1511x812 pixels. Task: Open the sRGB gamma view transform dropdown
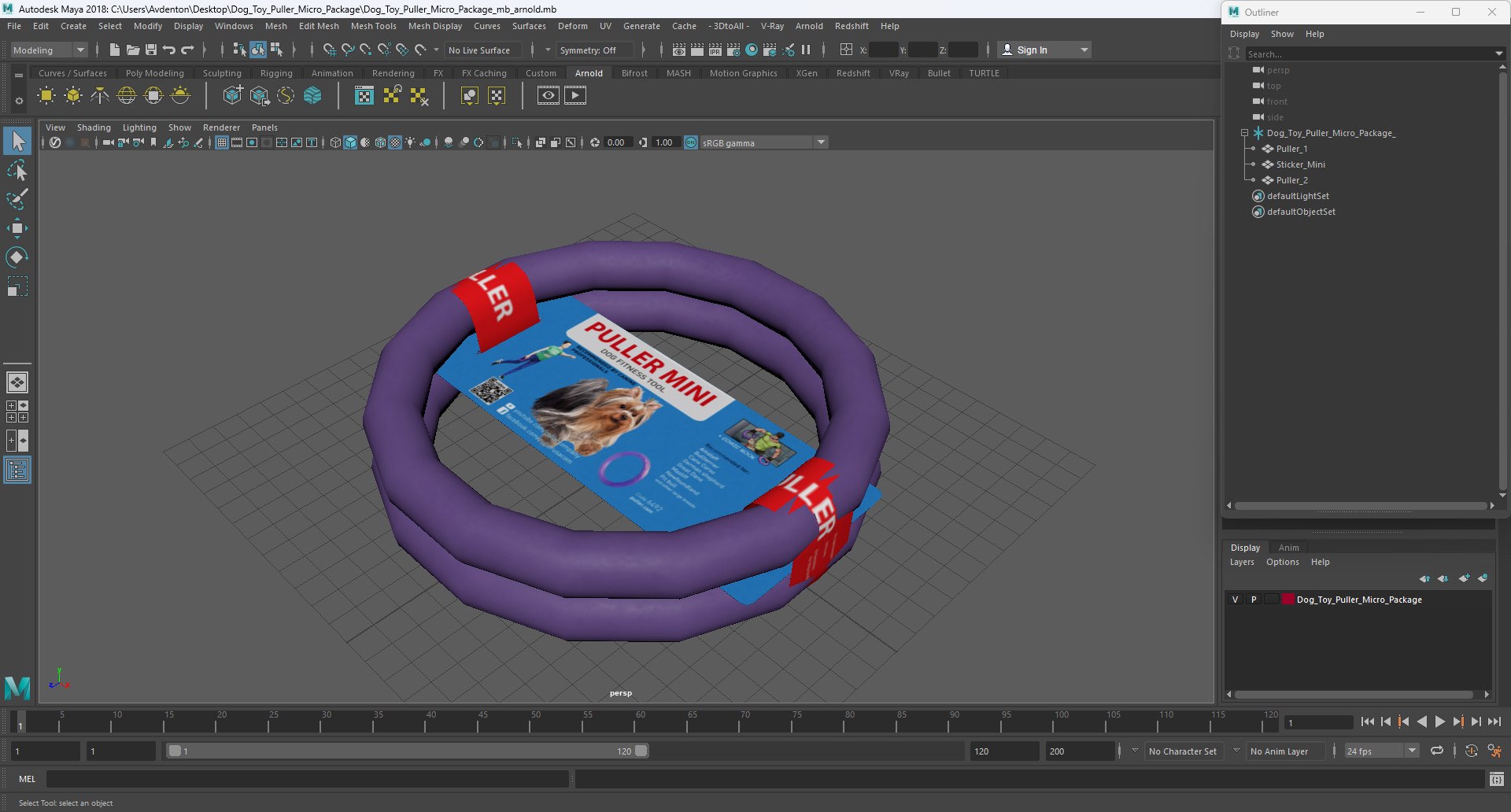pos(763,142)
